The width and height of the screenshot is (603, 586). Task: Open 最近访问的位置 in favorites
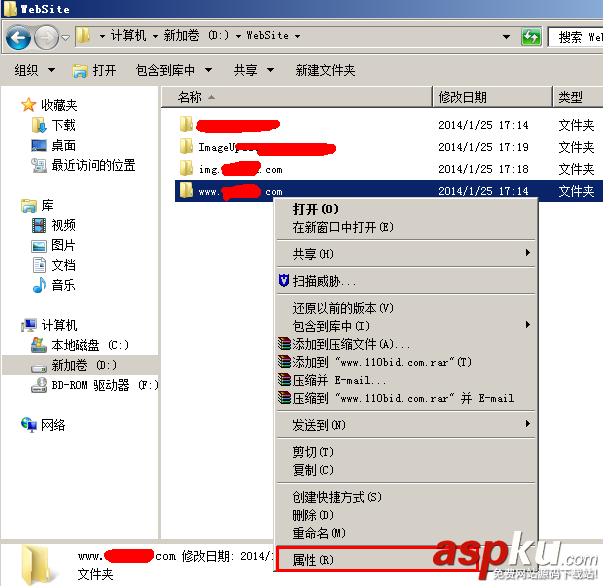pyautogui.click(x=83, y=165)
